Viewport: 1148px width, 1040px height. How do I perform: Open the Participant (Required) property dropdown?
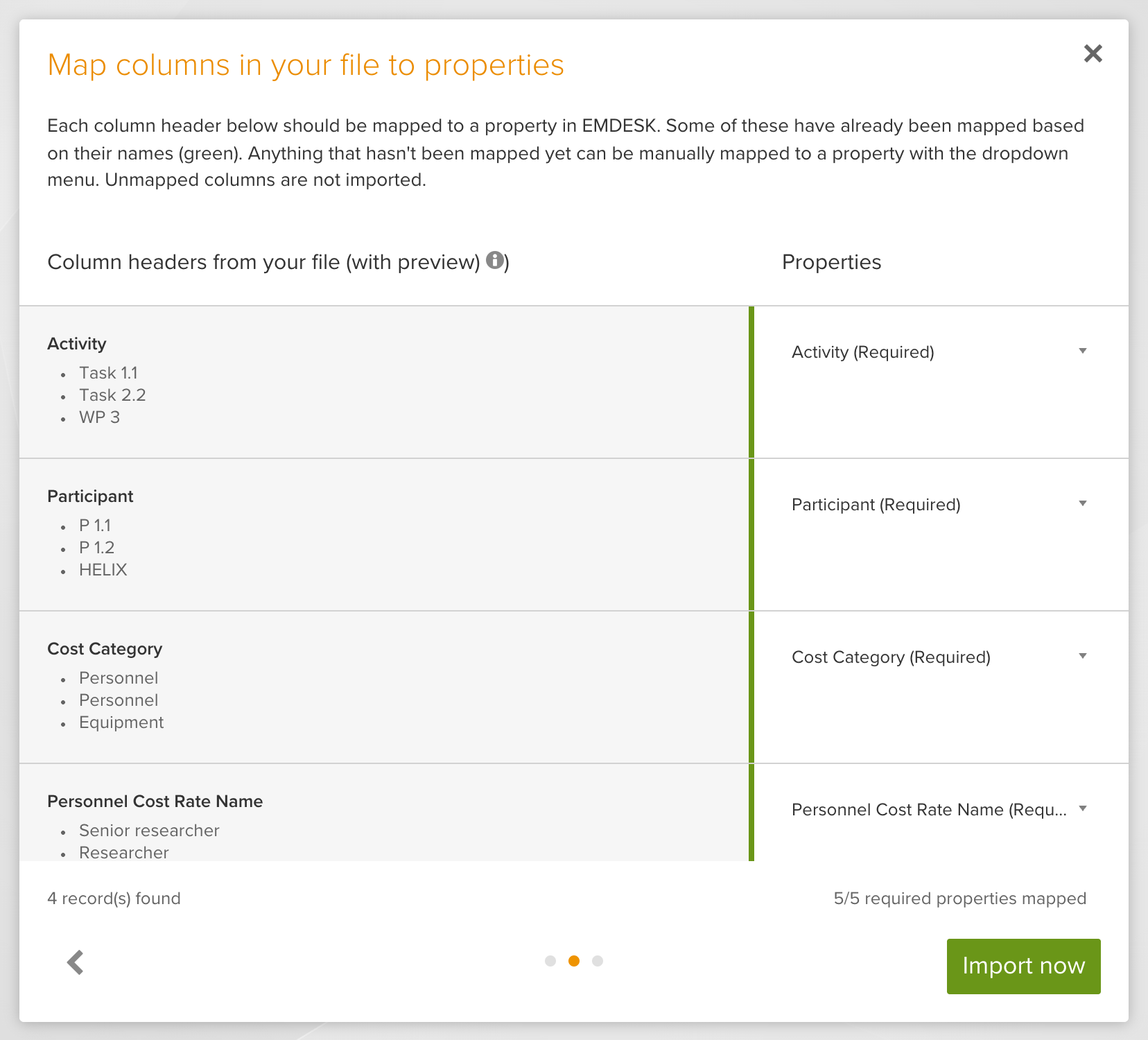(940, 505)
